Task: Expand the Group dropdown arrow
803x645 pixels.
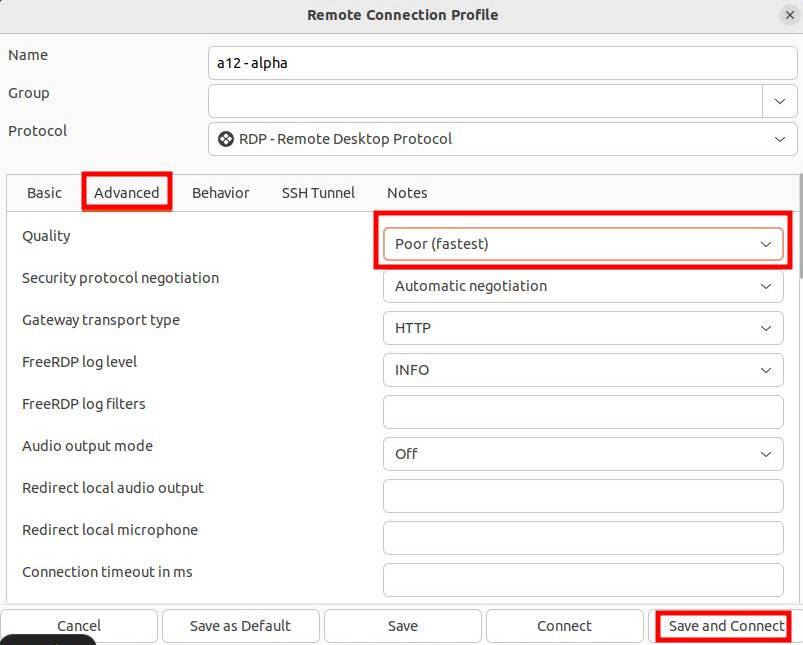Action: pos(780,101)
